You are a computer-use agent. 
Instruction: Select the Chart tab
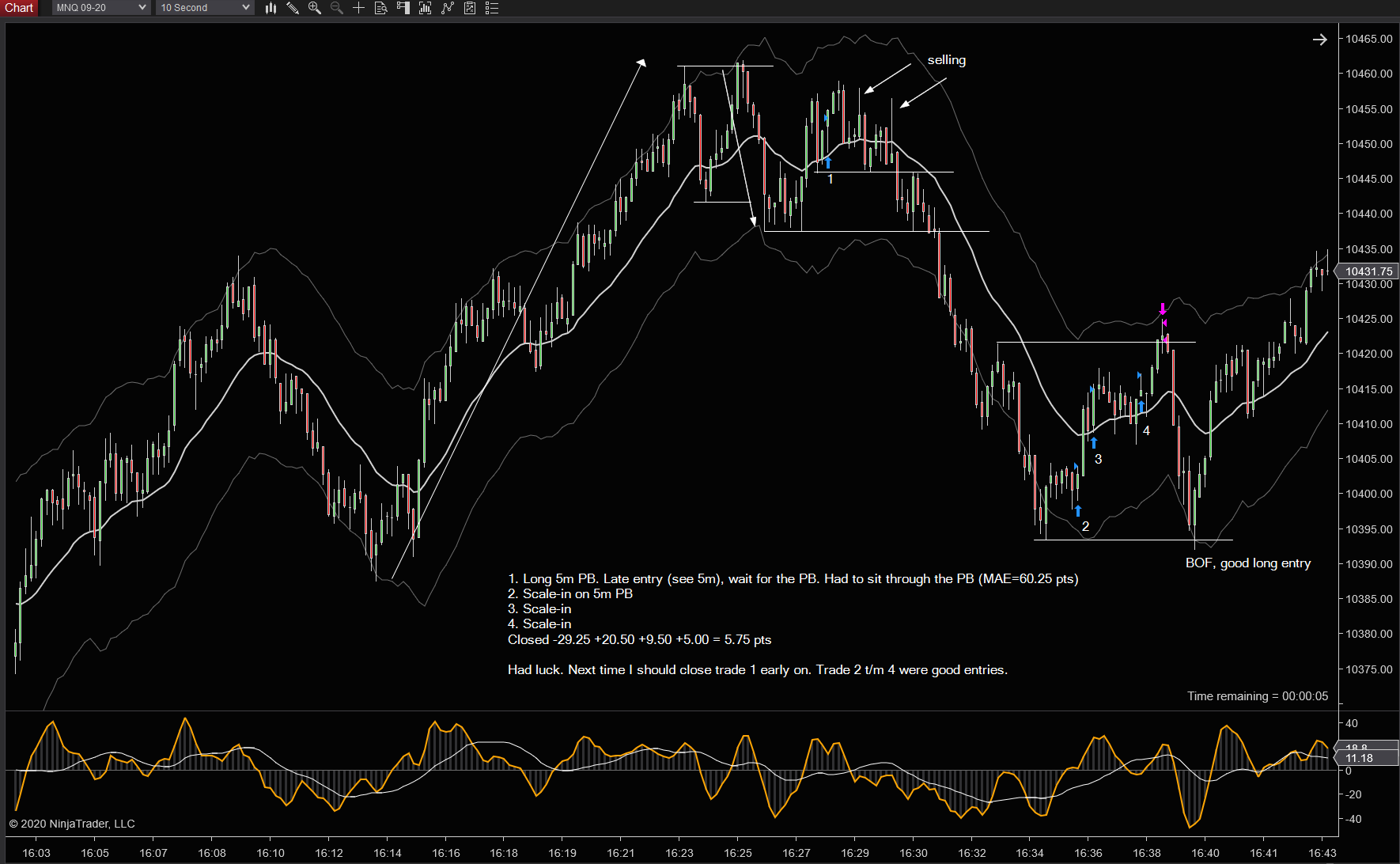(19, 8)
